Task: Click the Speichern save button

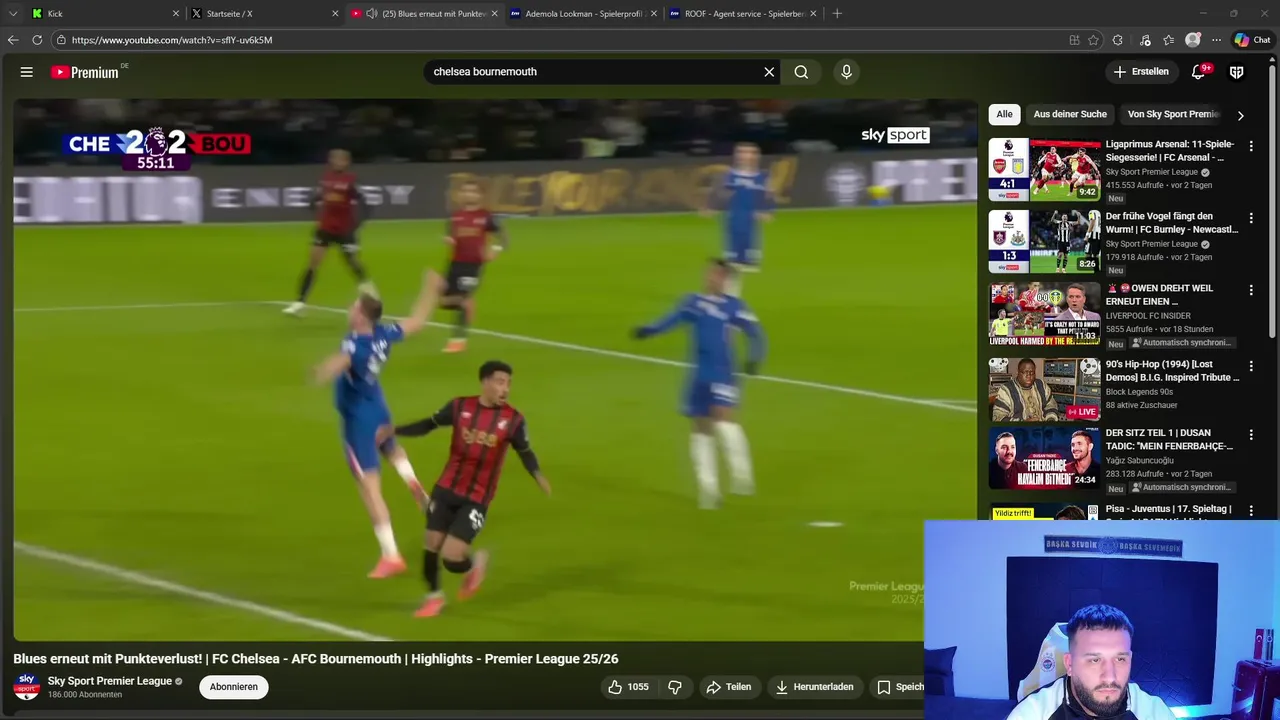Action: pyautogui.click(x=899, y=687)
